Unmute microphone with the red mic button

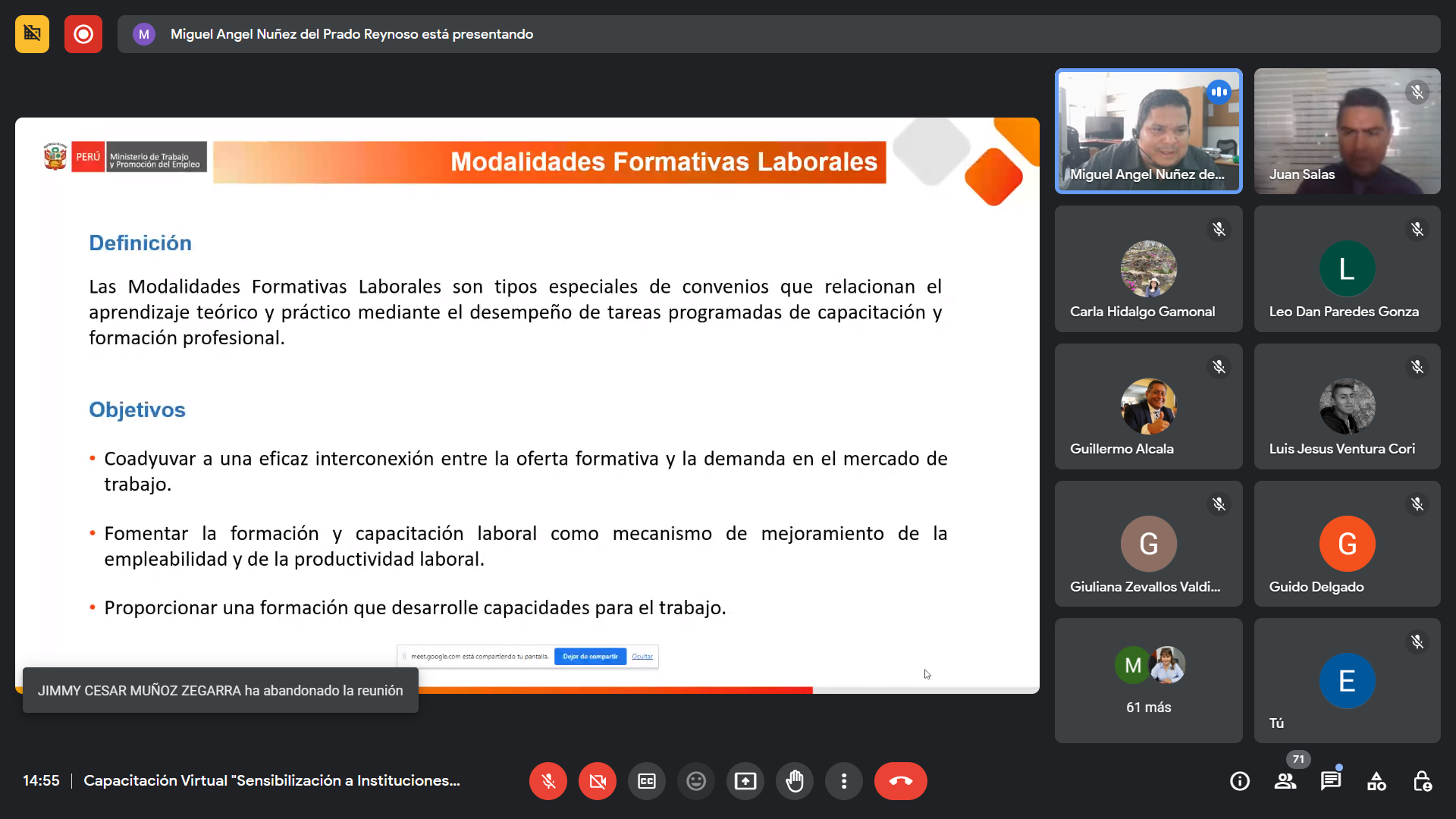[548, 781]
